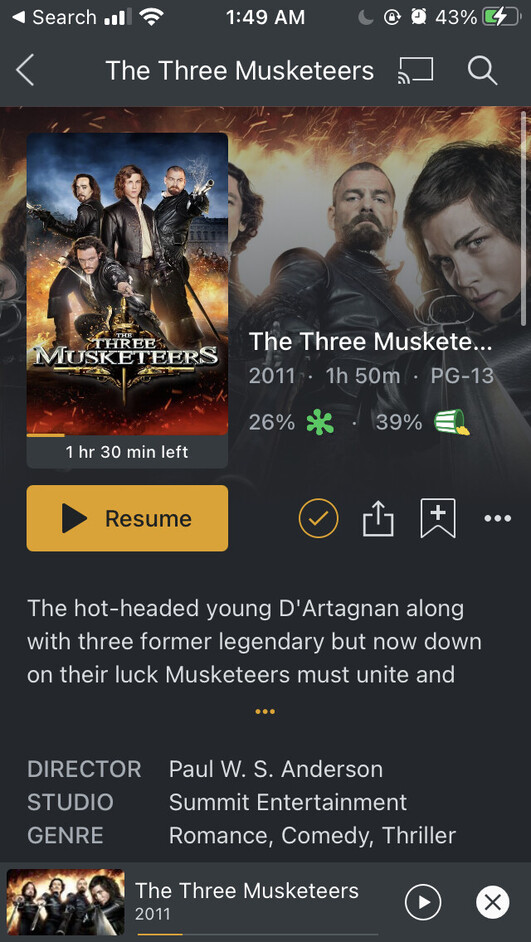Expand the summary with orange dots
This screenshot has height=942, width=531.
265,711
